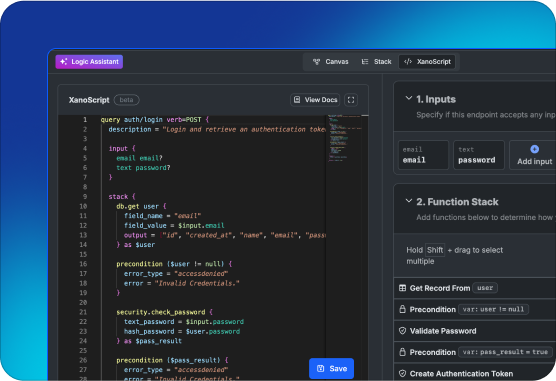The width and height of the screenshot is (556, 381).
Task: Click the user tag in Get Record From
Action: [x=485, y=288]
